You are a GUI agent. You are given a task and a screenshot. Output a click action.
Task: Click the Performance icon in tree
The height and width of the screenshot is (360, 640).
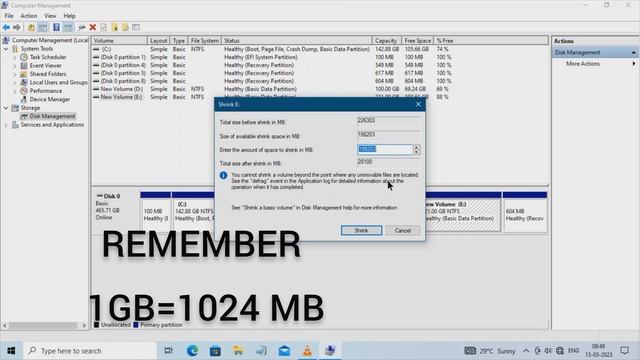[x=24, y=91]
